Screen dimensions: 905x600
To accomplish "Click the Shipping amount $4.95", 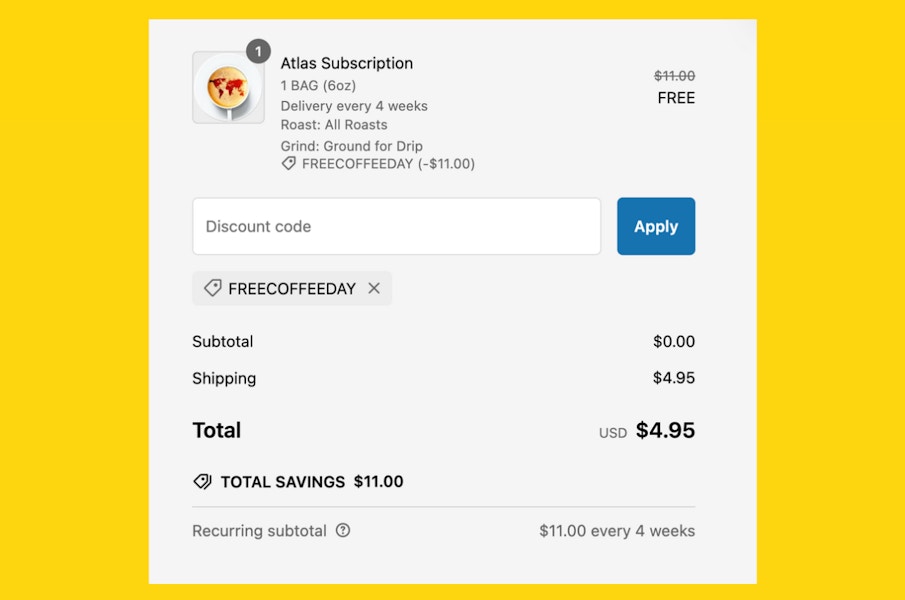I will pos(673,378).
